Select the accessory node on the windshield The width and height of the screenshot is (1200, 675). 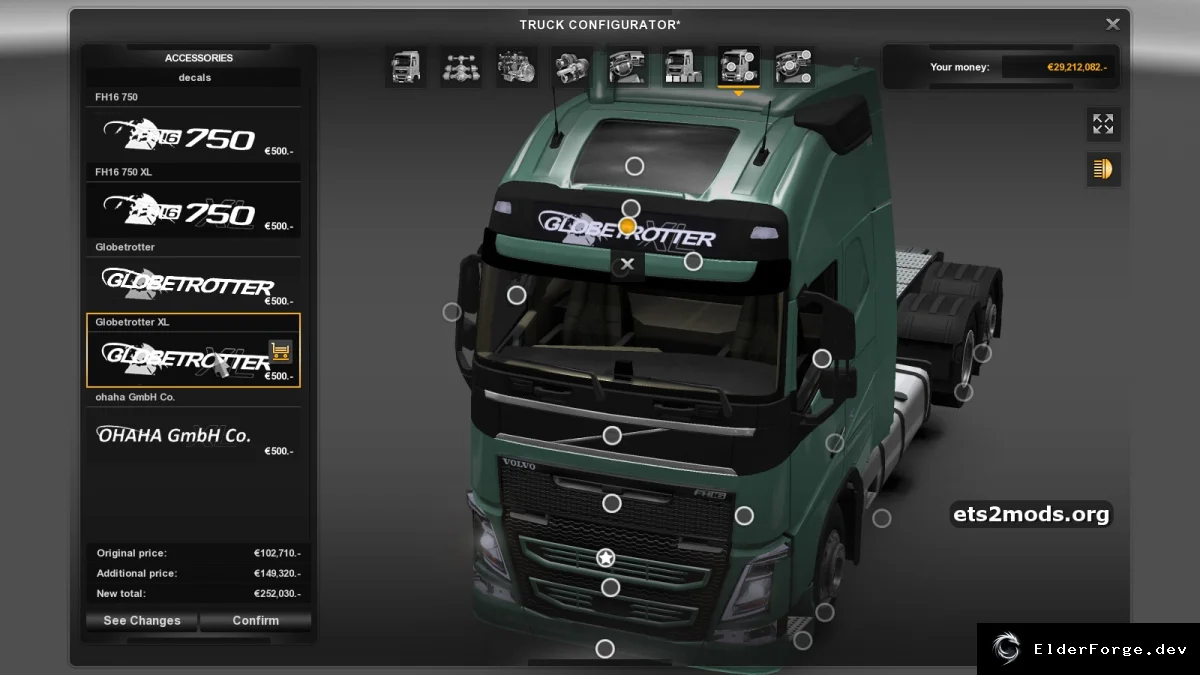pyautogui.click(x=516, y=295)
